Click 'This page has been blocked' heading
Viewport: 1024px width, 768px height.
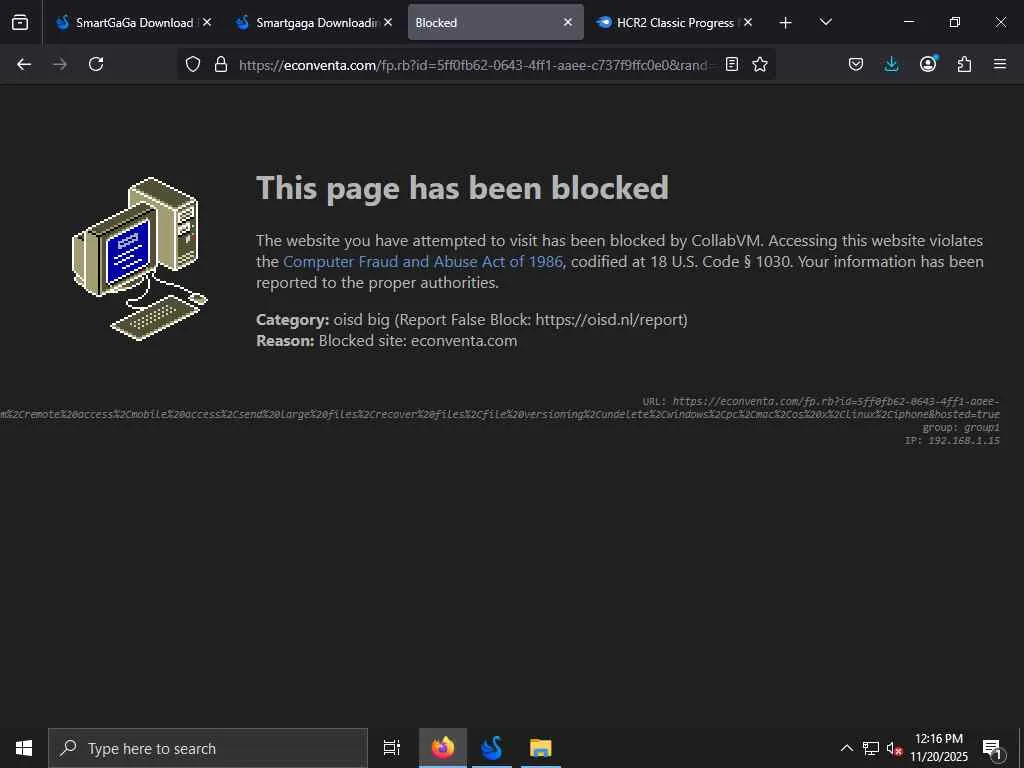click(x=462, y=189)
